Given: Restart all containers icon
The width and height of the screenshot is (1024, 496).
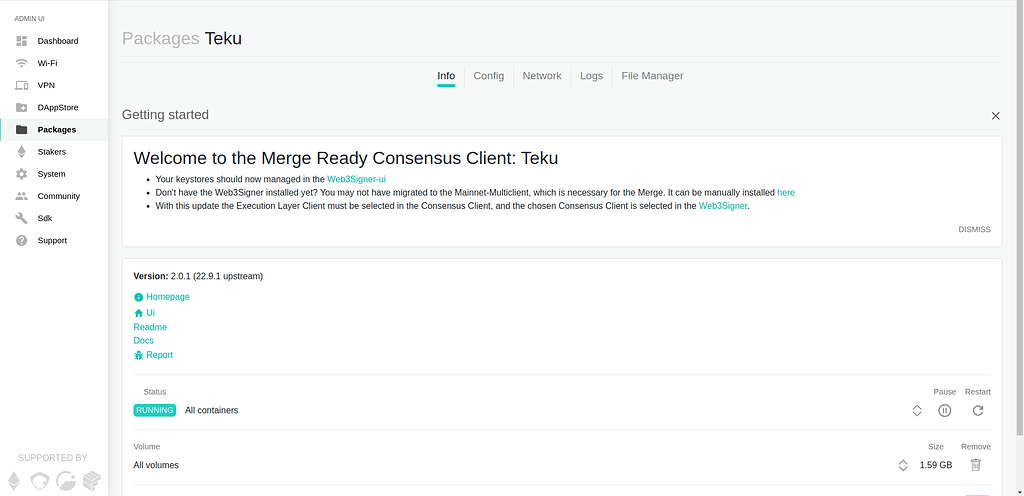Looking at the screenshot, I should (x=977, y=410).
